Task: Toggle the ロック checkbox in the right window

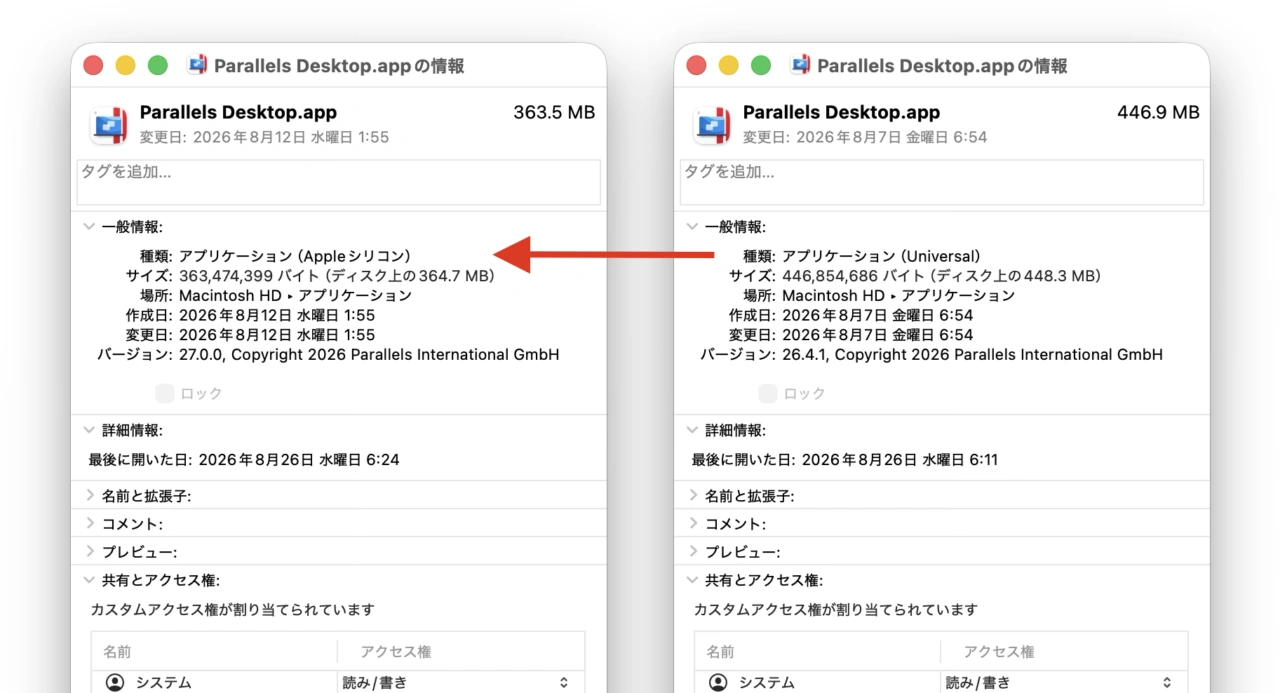Action: click(767, 393)
